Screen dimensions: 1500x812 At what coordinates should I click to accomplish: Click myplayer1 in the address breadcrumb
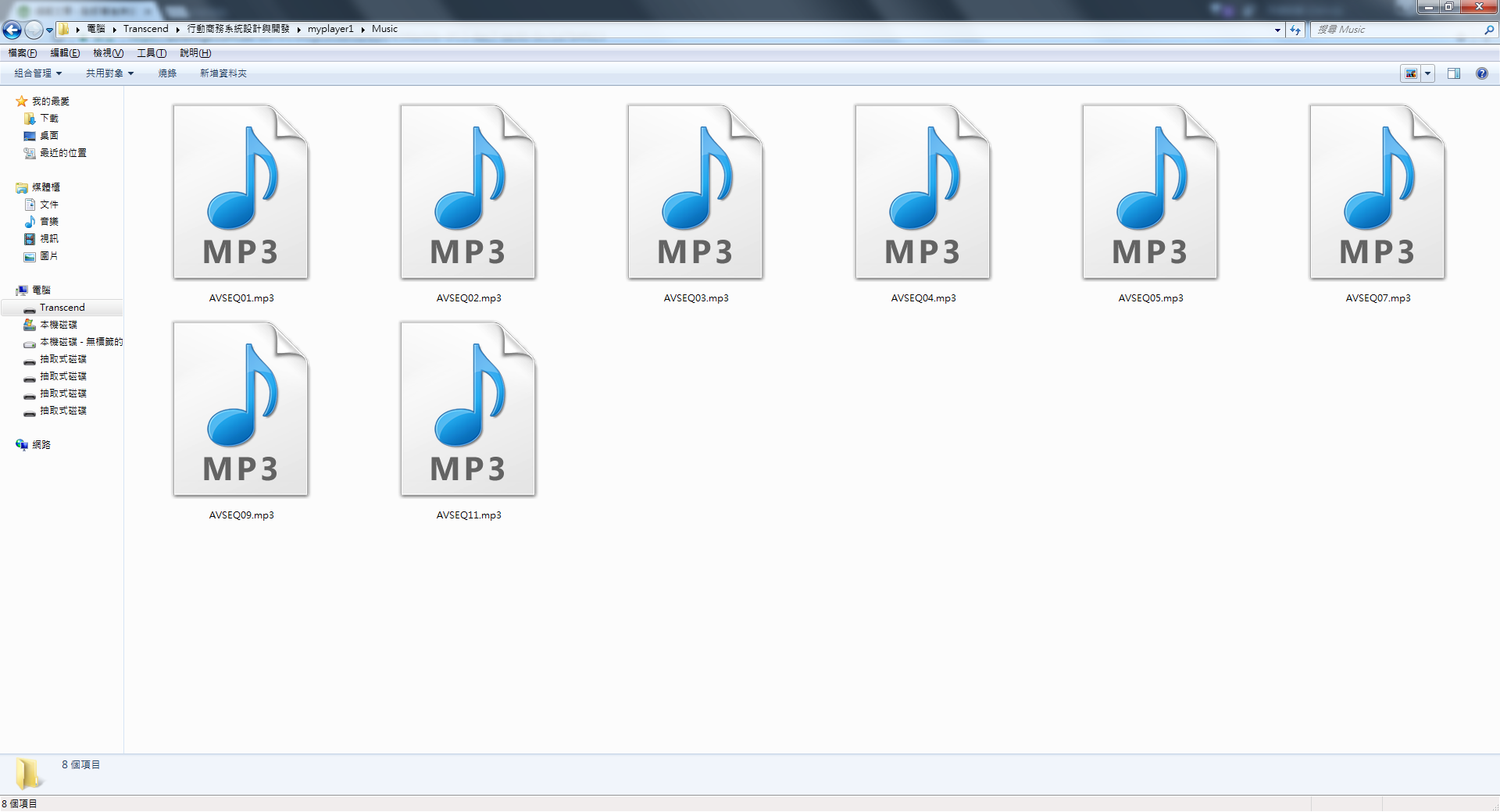click(x=330, y=29)
